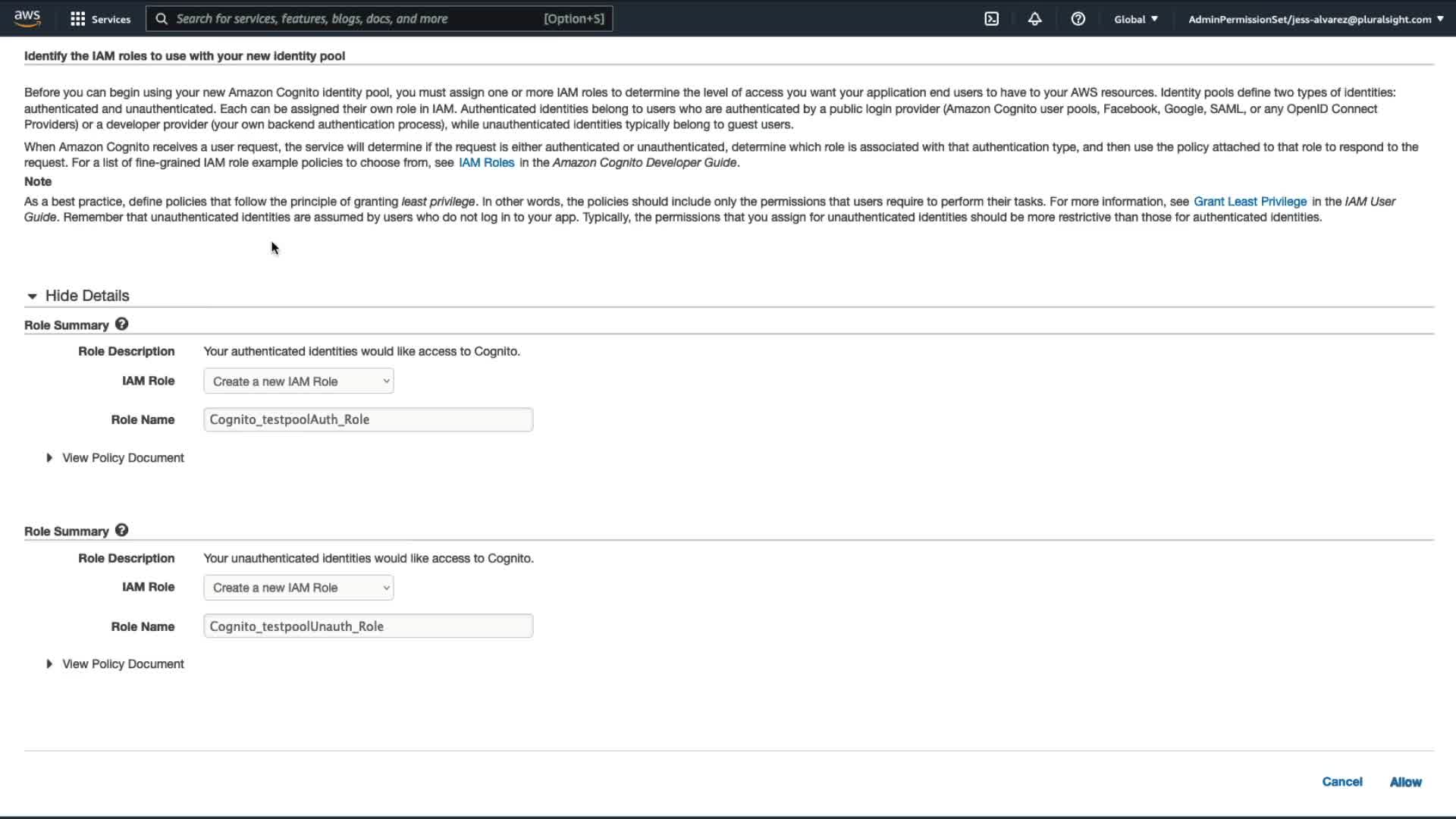Screen dimensions: 1456x819
Task: Open the Global region dropdown
Action: 1135,19
